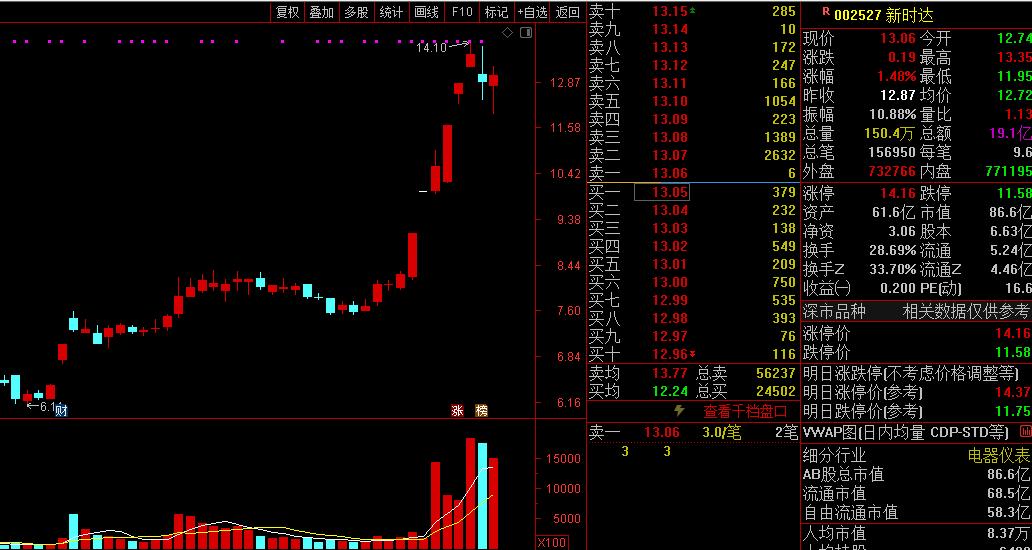
Task: Toggle the side panel icon above the chart
Action: [525, 33]
